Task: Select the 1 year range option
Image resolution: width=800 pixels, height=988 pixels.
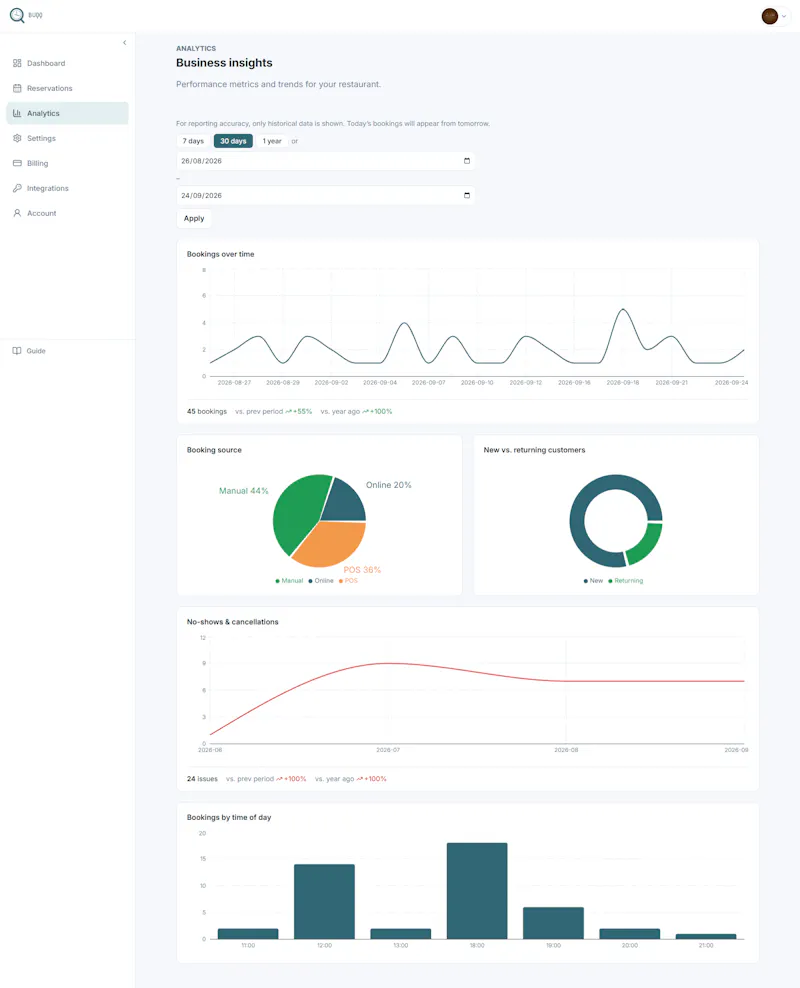Action: point(272,141)
